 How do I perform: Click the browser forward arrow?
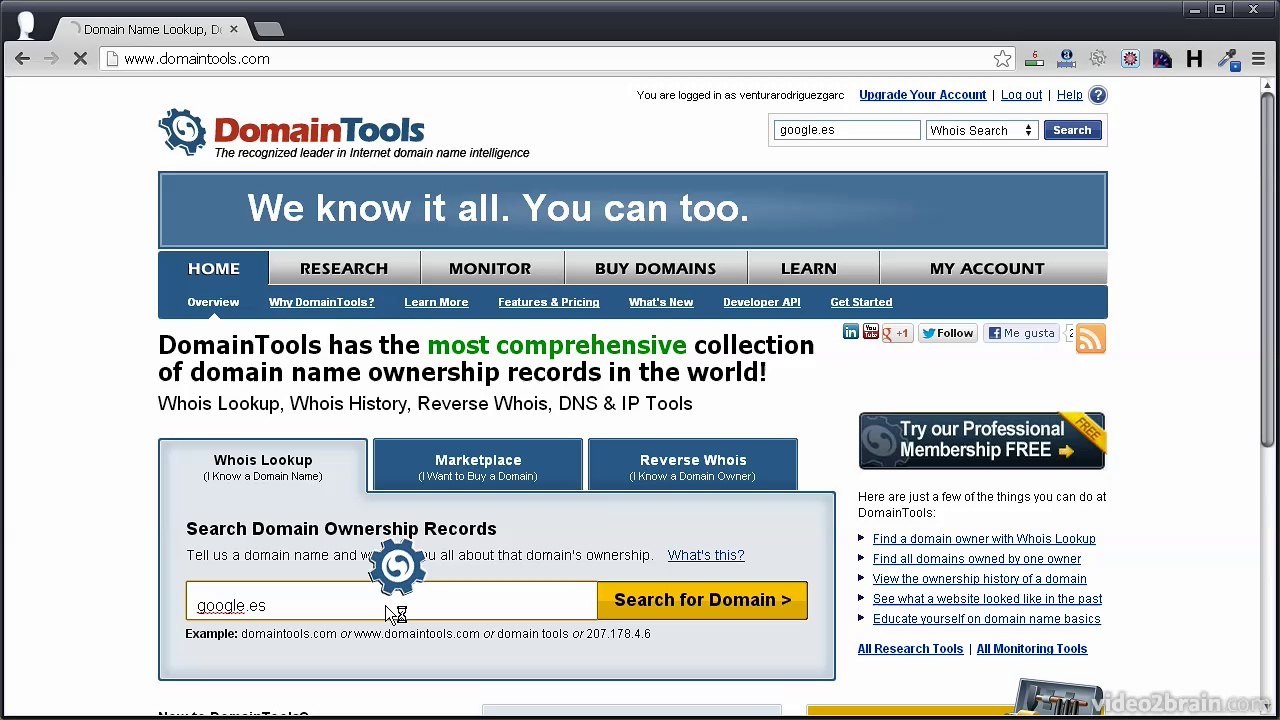pos(51,59)
